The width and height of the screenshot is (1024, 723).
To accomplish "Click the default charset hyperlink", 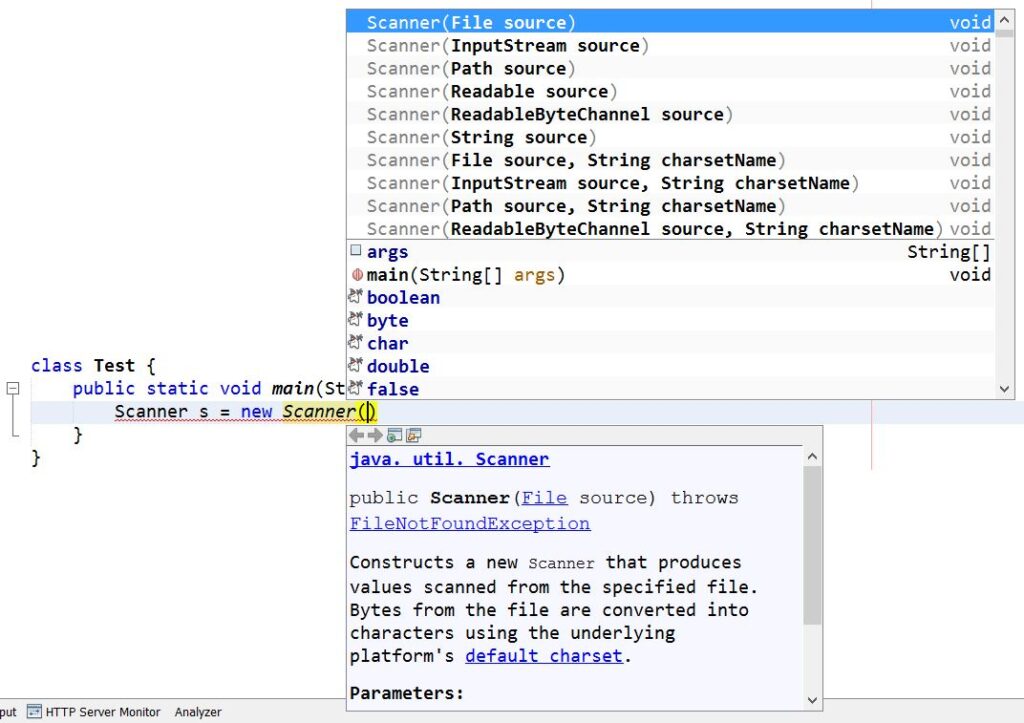I will 543,656.
